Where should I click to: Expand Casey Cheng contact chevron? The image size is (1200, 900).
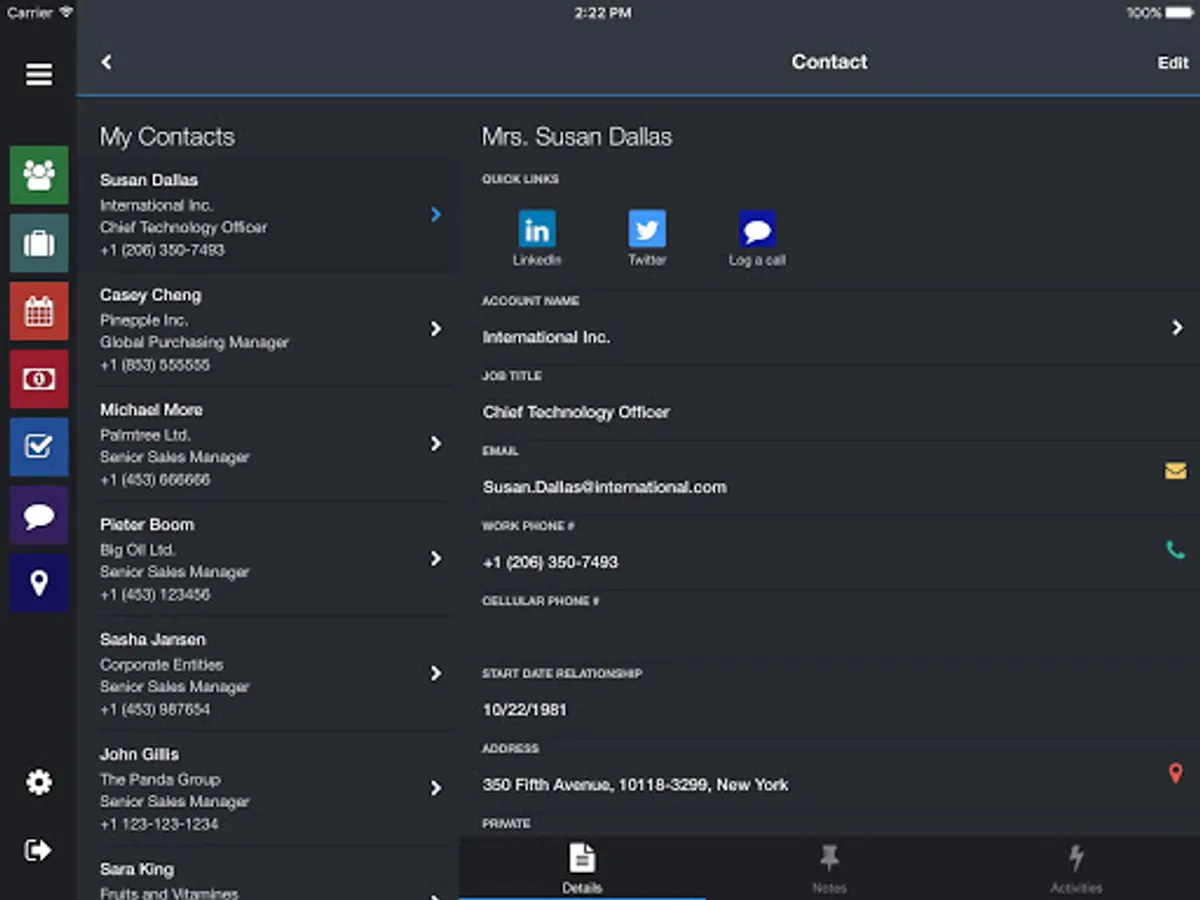(436, 329)
